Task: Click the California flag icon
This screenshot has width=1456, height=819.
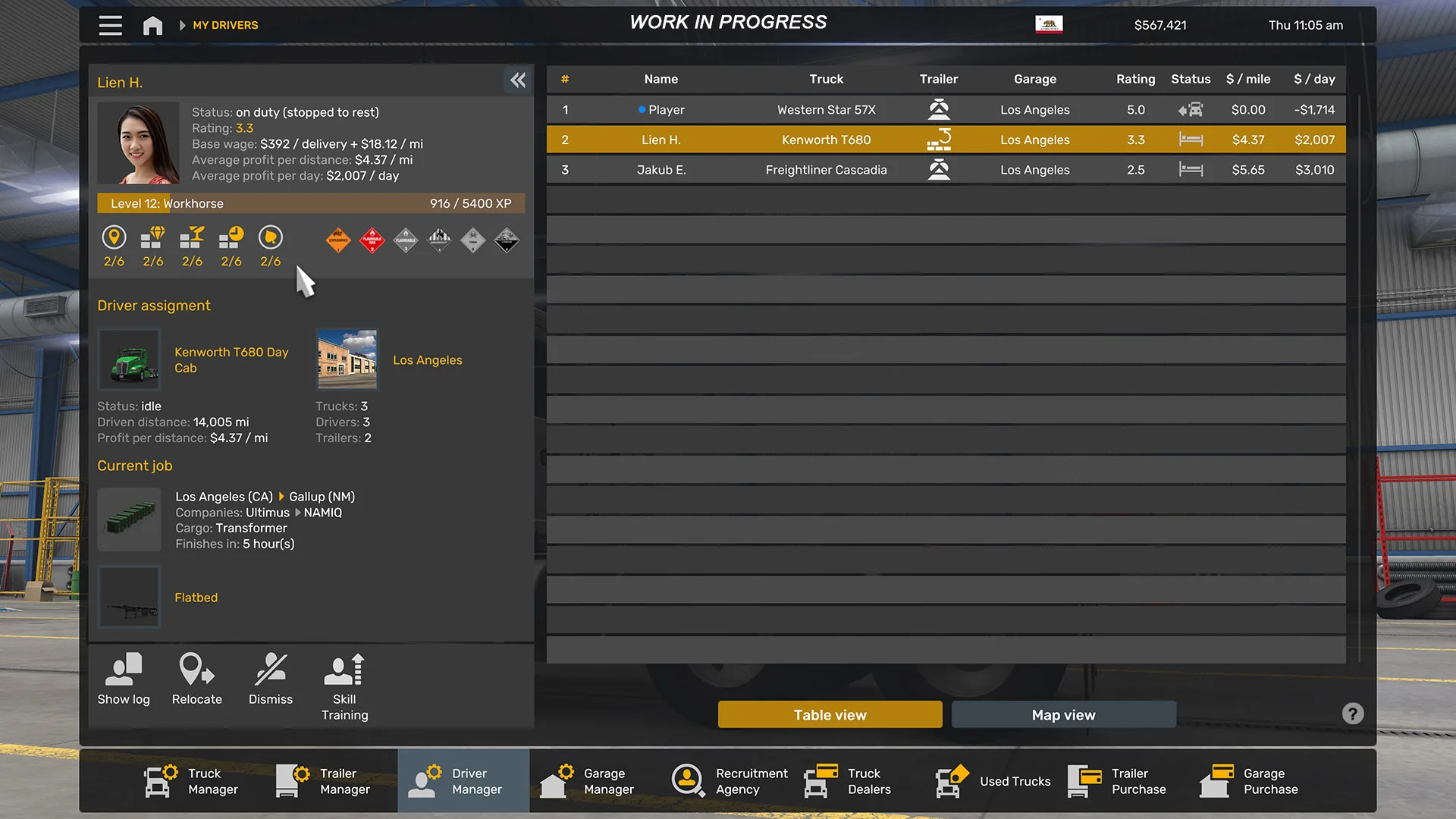Action: point(1049,24)
